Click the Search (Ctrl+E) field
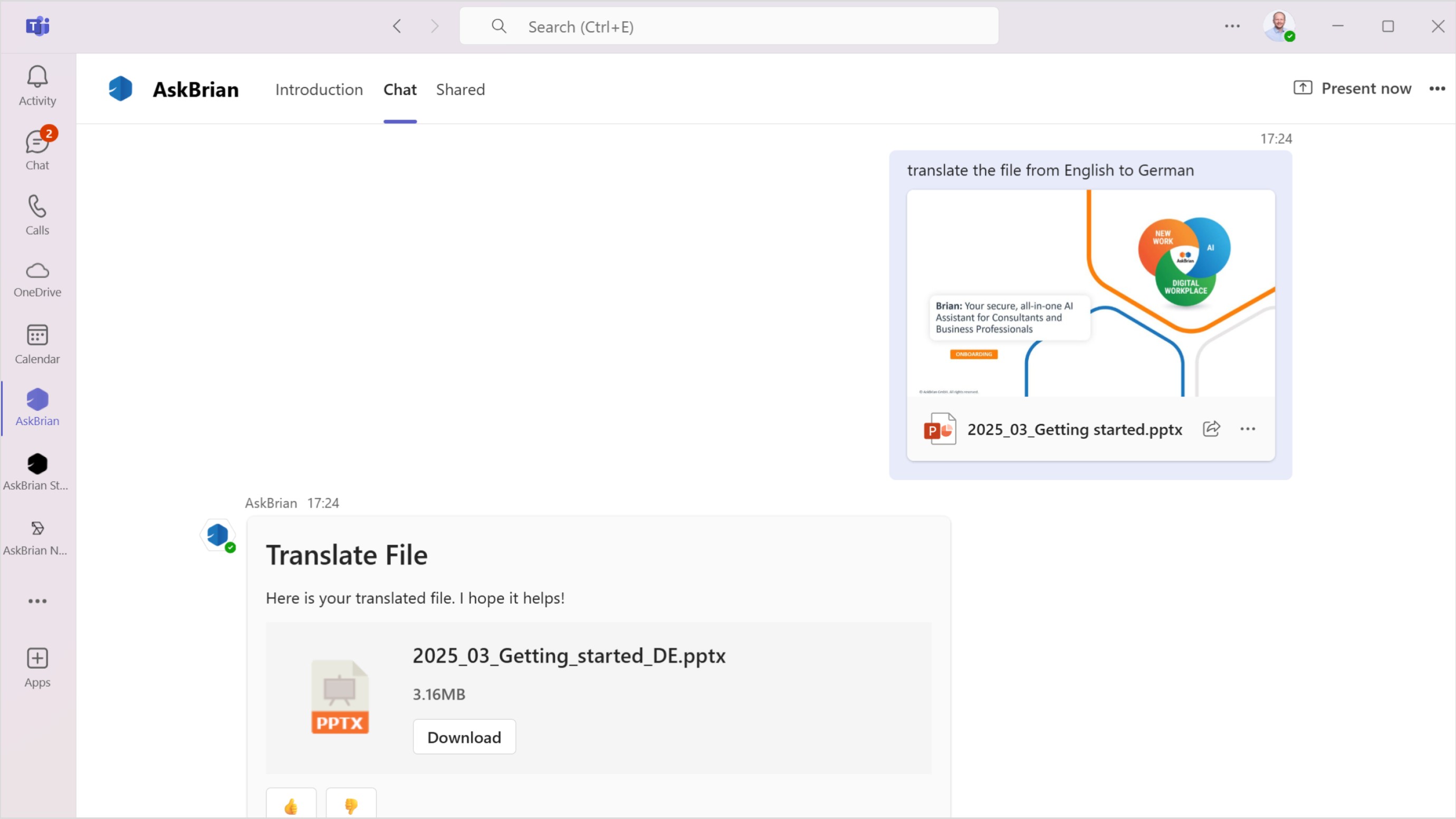The height and width of the screenshot is (819, 1456). (729, 26)
